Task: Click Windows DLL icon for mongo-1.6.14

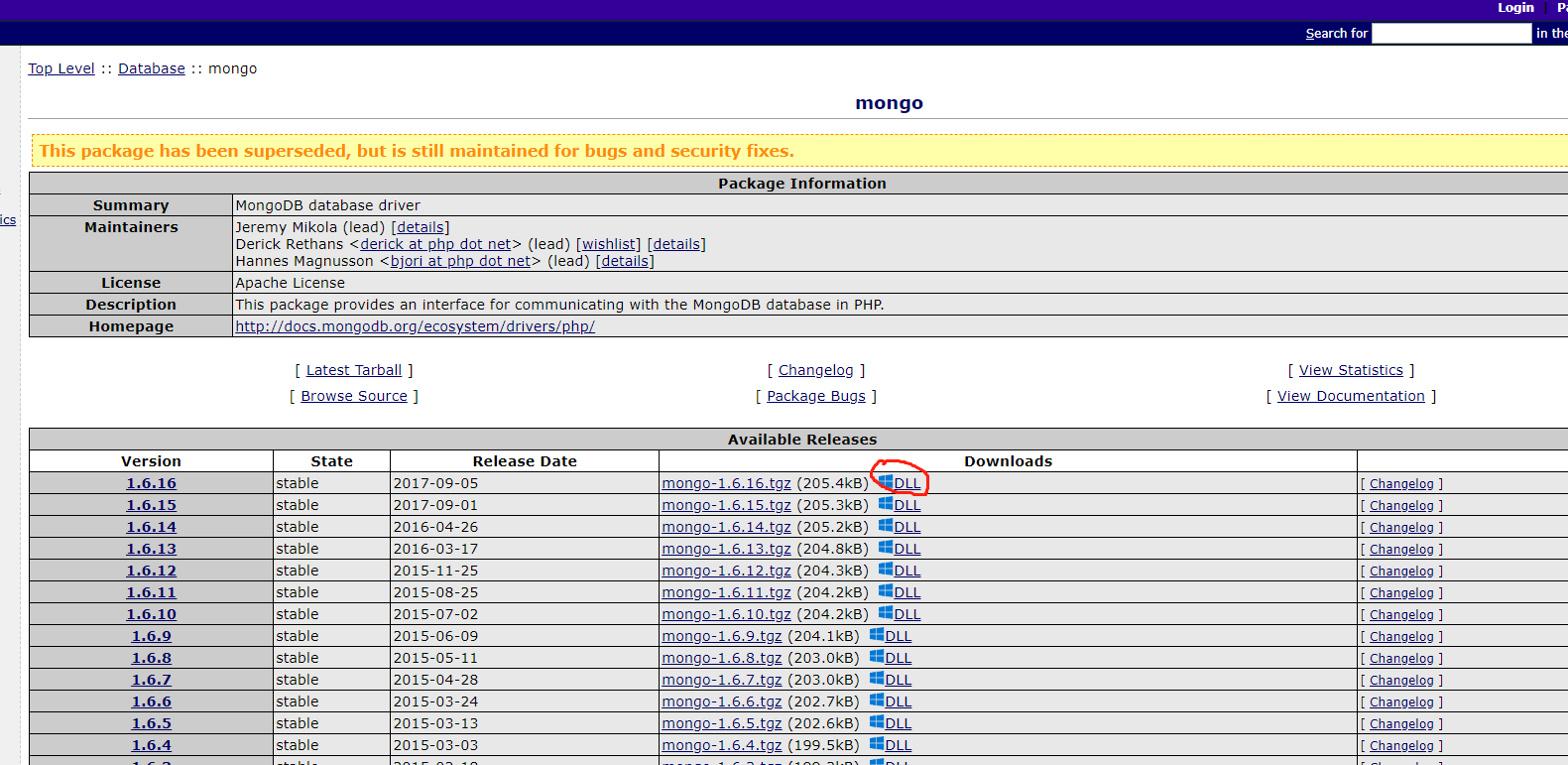Action: point(886,526)
